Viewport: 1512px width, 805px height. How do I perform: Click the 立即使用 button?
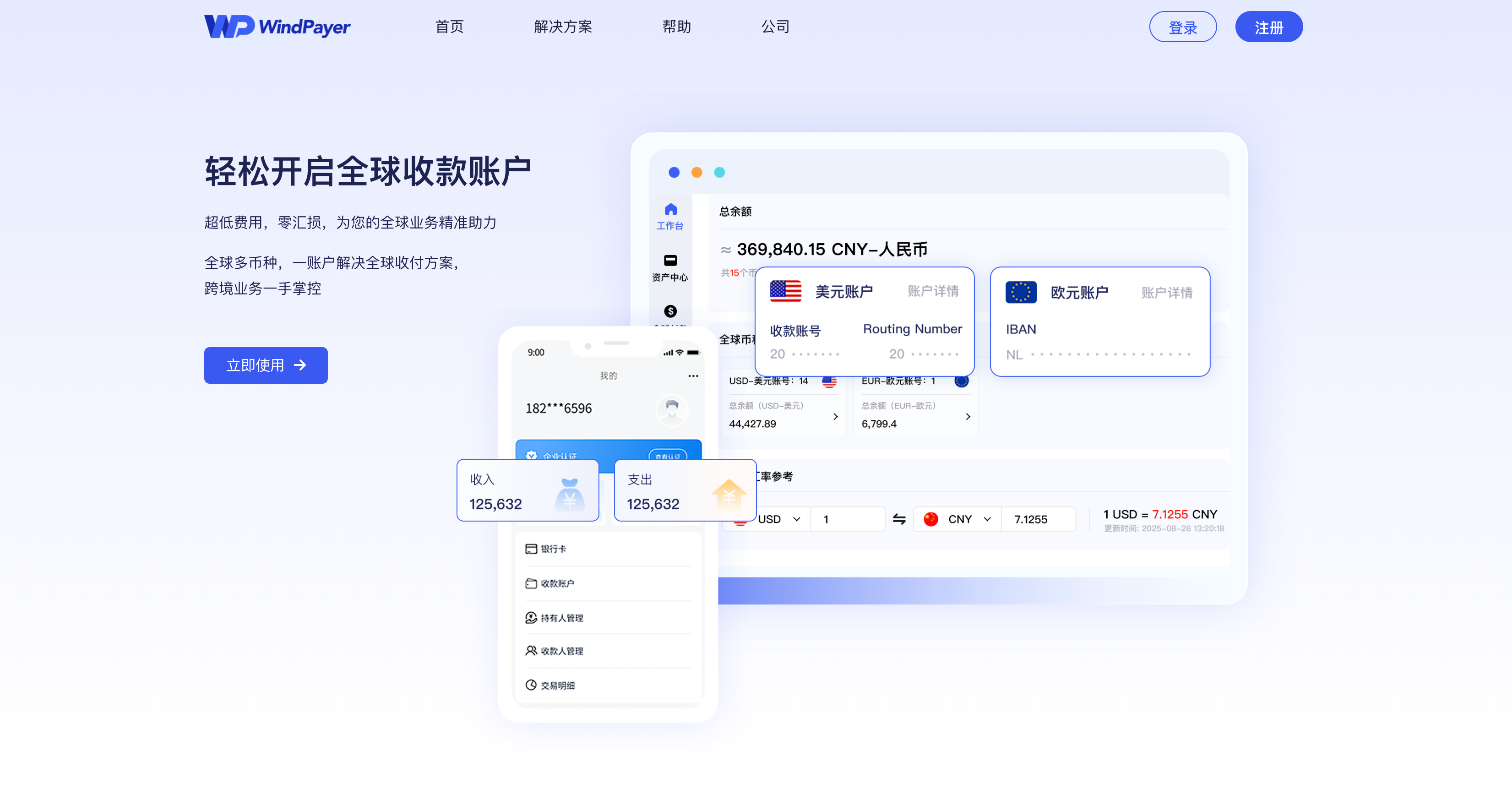266,365
